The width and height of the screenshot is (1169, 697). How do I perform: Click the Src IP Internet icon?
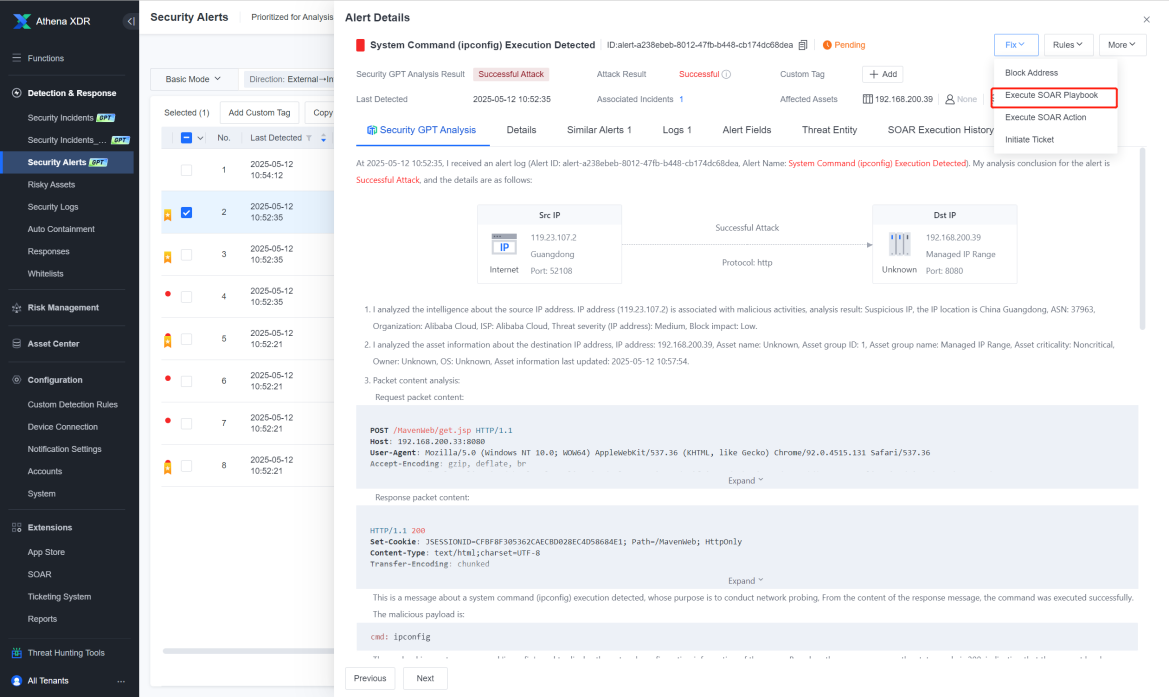coord(504,247)
